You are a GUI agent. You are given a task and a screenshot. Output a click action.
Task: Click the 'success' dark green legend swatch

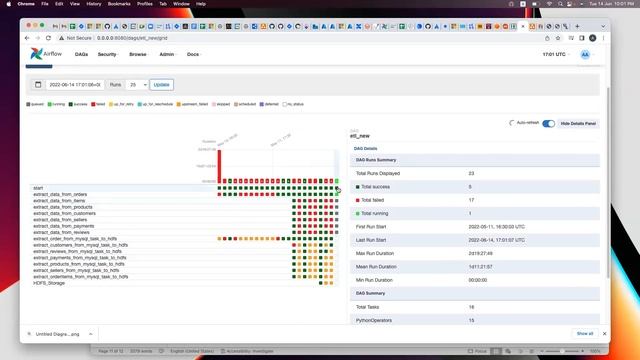click(71, 104)
